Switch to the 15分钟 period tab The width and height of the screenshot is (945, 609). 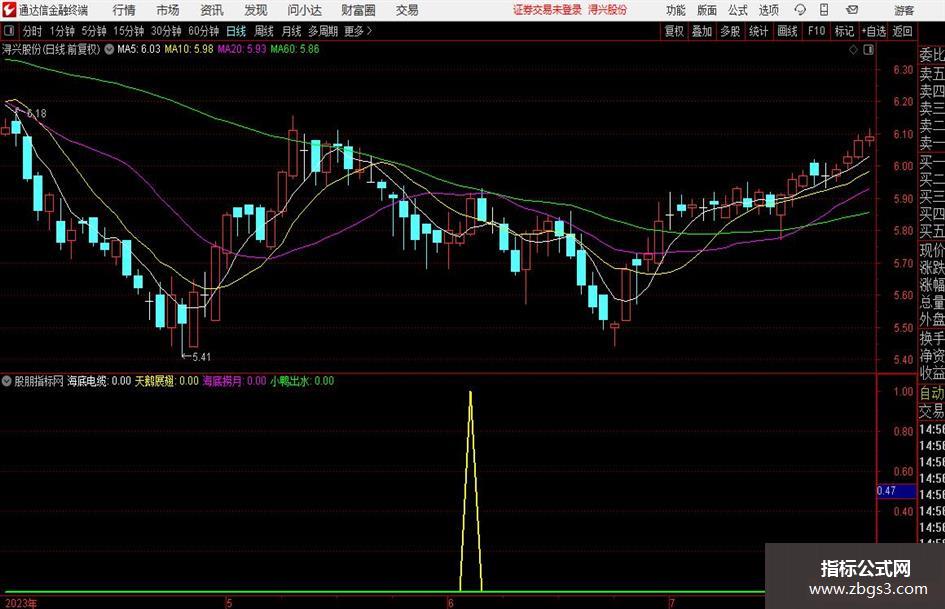[129, 31]
